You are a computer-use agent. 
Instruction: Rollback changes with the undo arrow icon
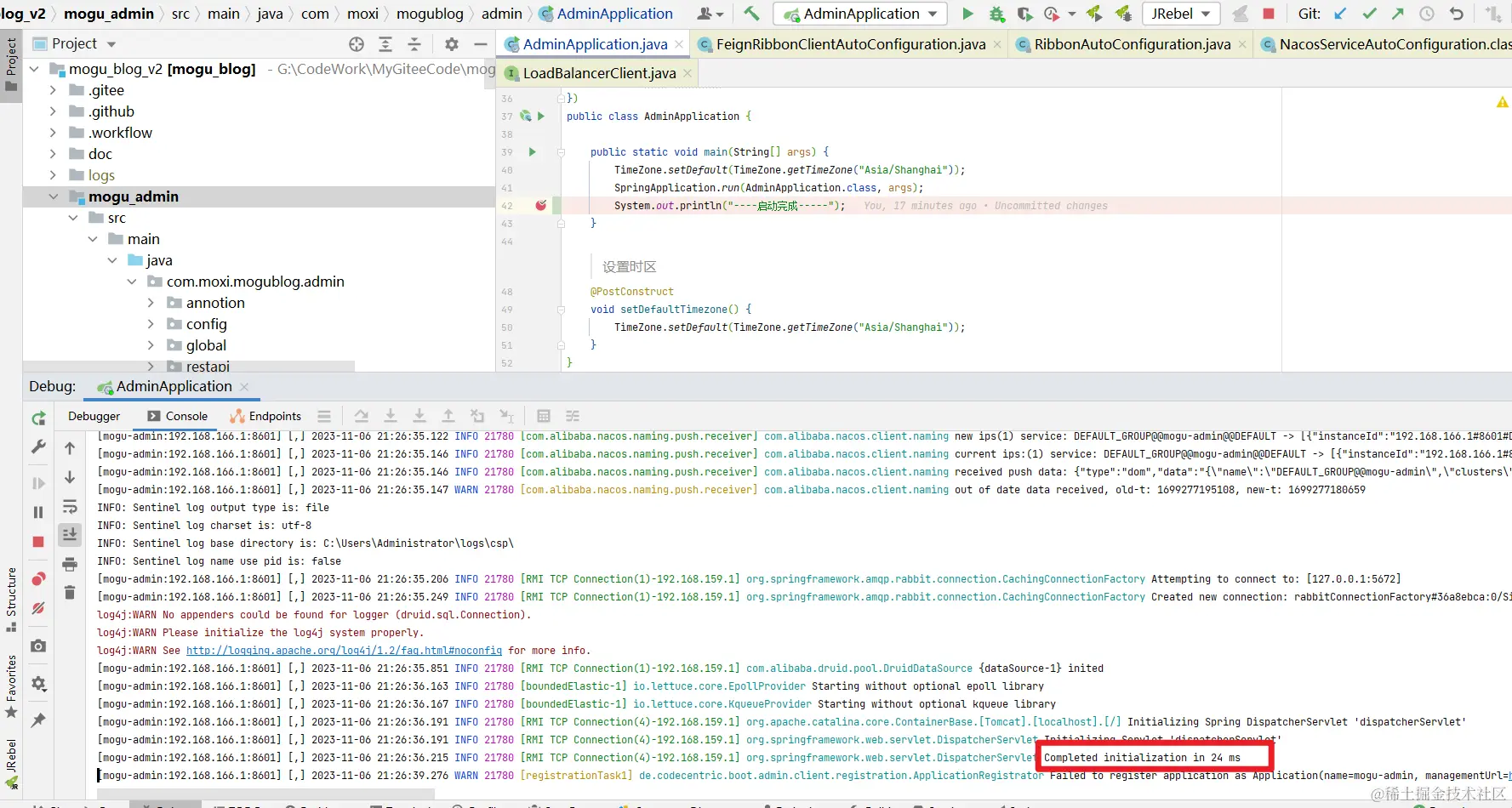pyautogui.click(x=1457, y=14)
